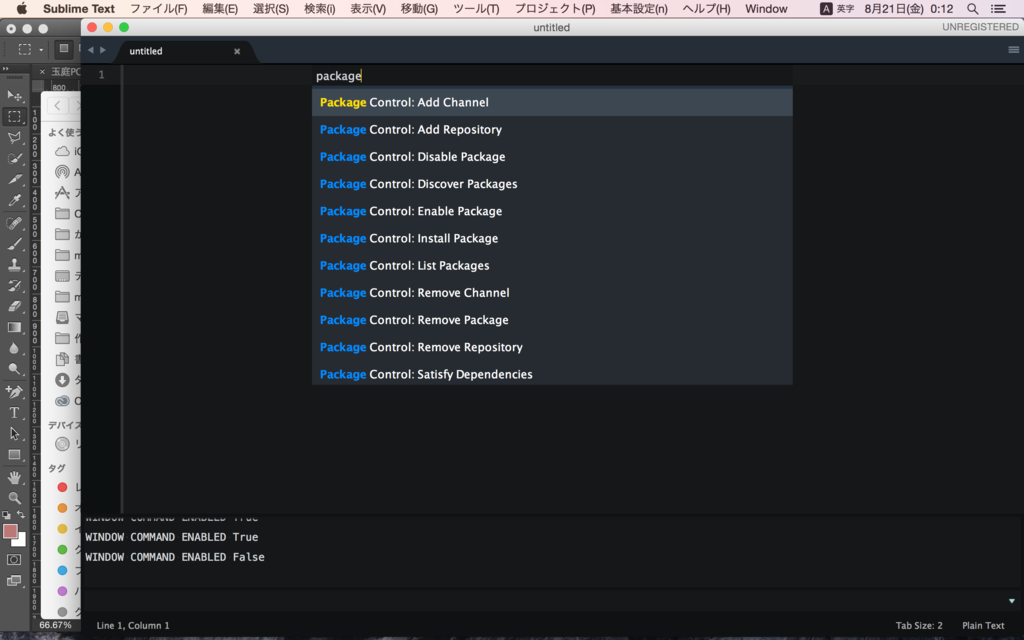Select the Rectangle shape tool in Photoshop
Viewport: 1024px width, 640px height.
tap(14, 455)
